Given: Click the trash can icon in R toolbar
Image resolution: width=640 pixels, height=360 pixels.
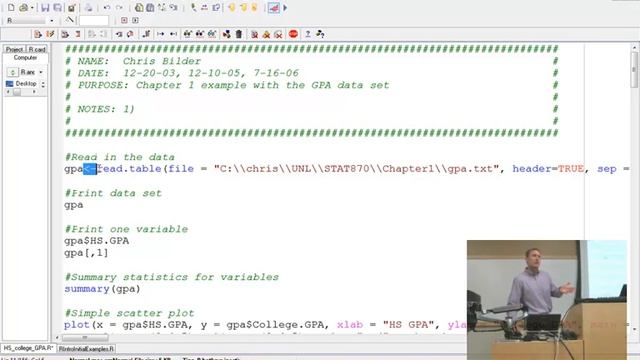Looking at the screenshot, I should 239,34.
